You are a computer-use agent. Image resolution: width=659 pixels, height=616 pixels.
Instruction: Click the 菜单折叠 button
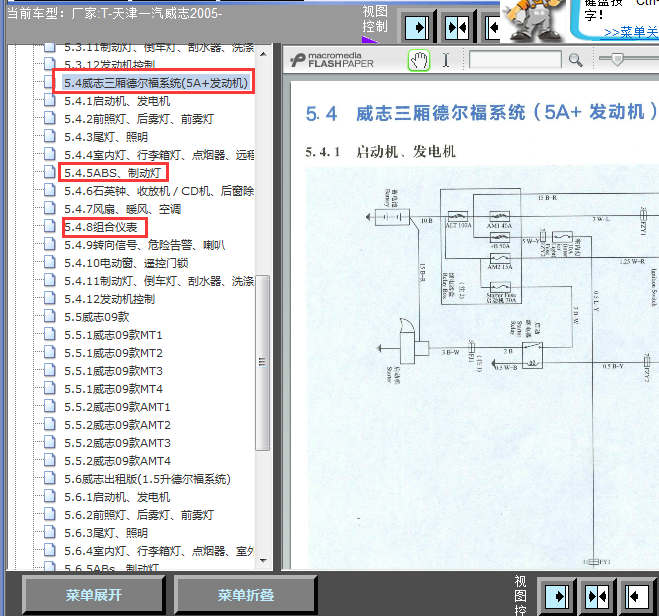(x=246, y=595)
